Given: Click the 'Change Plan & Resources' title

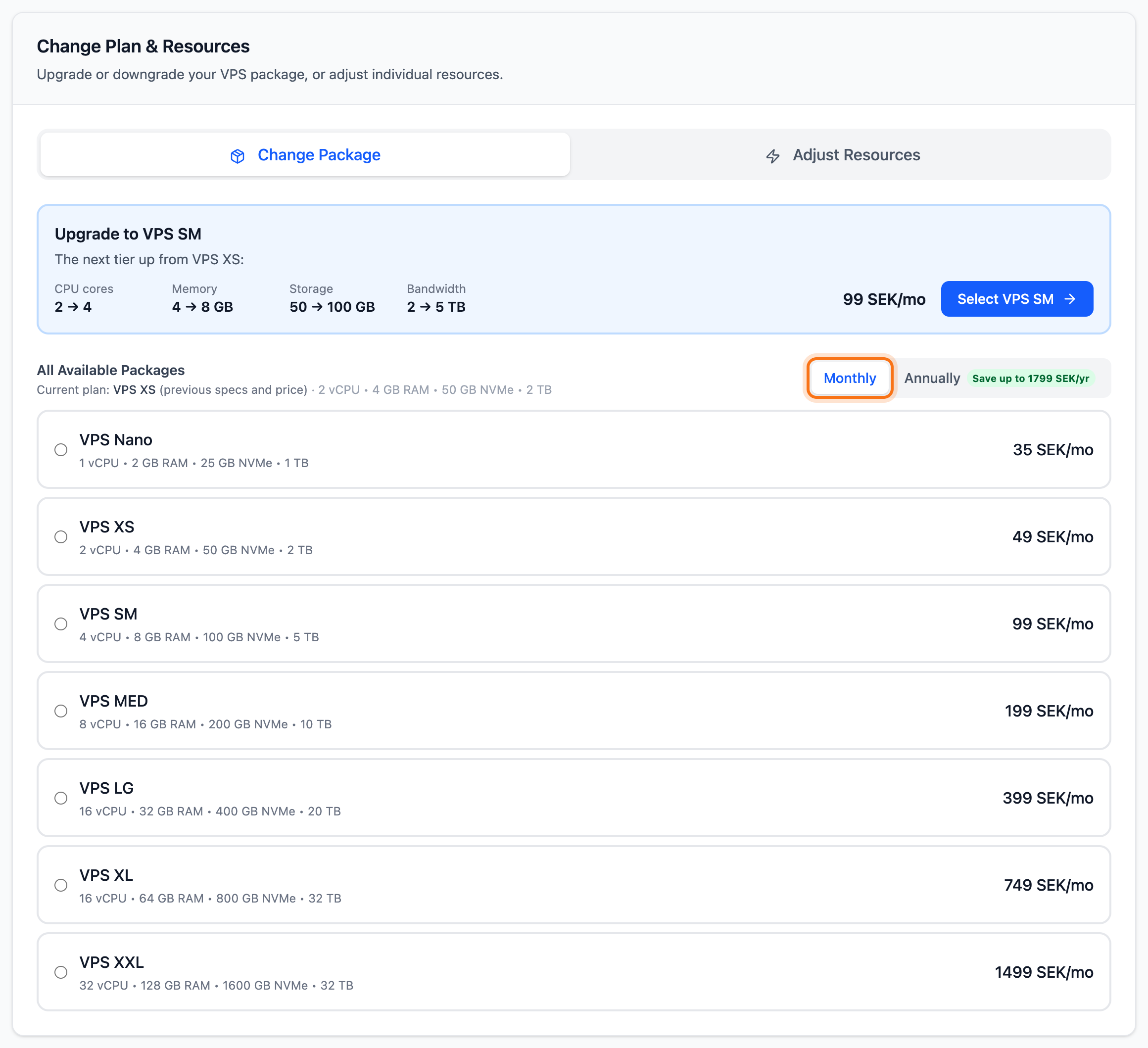Looking at the screenshot, I should click(143, 46).
